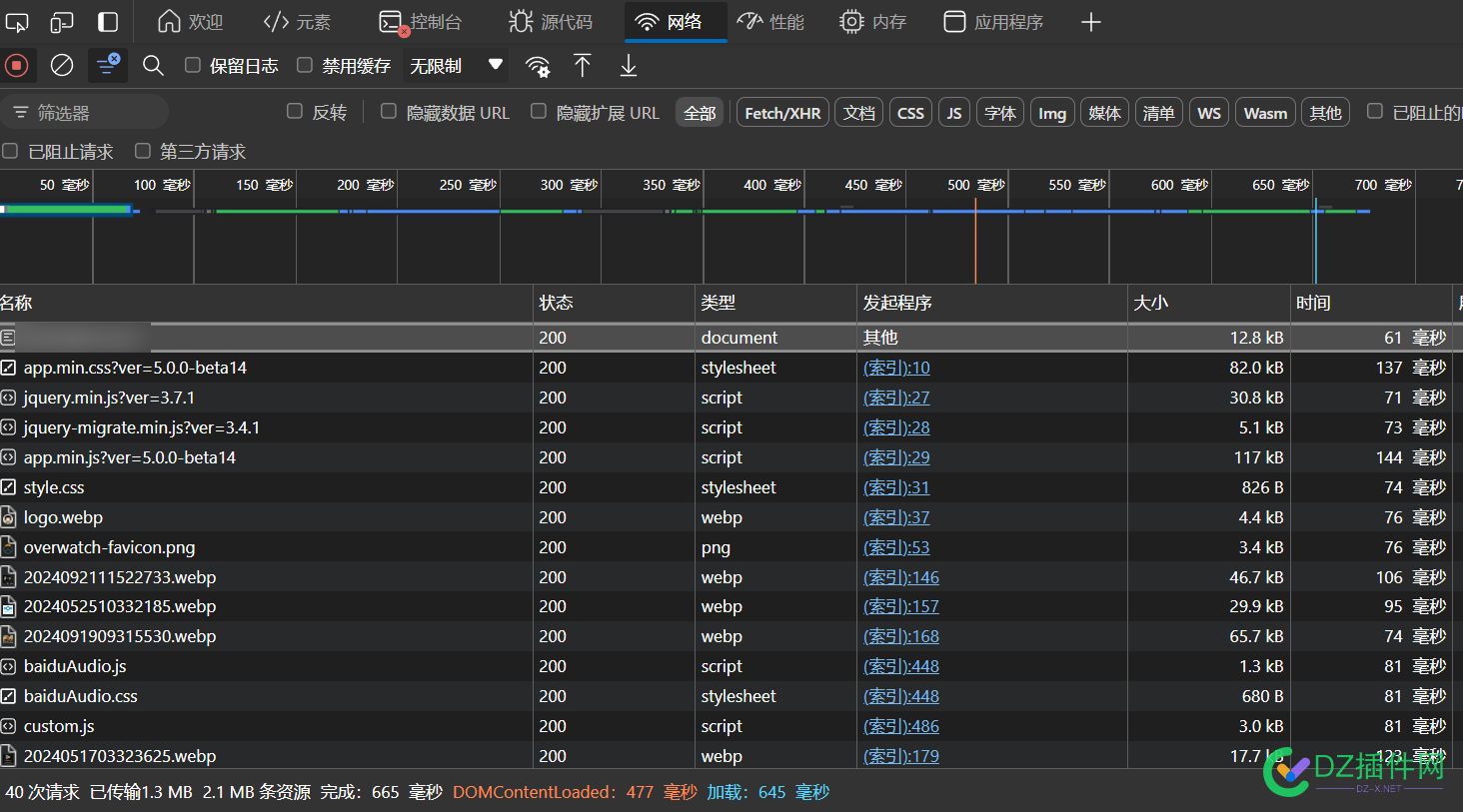
Task: Enable 禁用缓存 disable cache checkbox
Action: [305, 65]
